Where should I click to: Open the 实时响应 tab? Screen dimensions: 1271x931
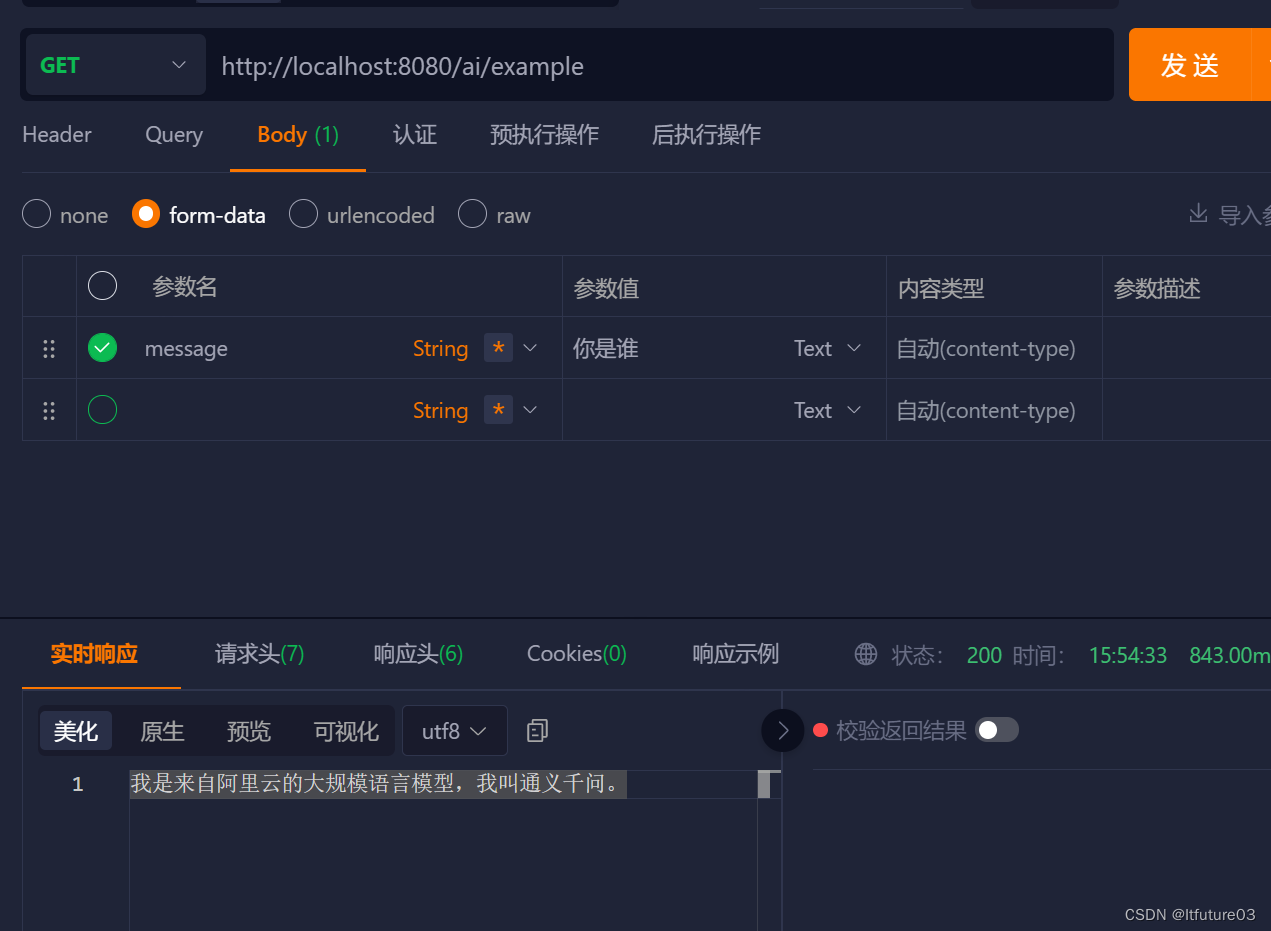[94, 654]
